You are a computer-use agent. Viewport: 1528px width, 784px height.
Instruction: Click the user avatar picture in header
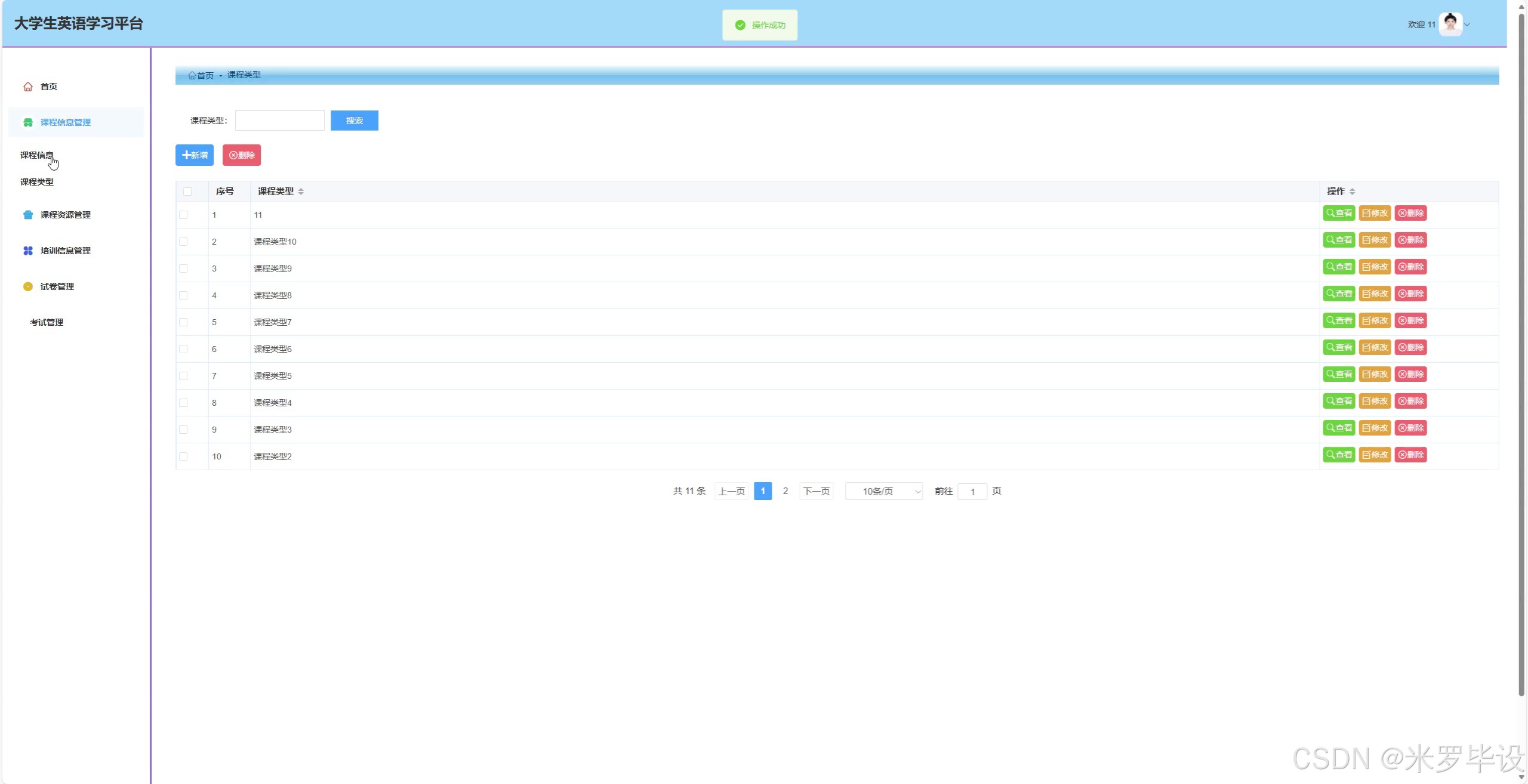click(x=1450, y=24)
